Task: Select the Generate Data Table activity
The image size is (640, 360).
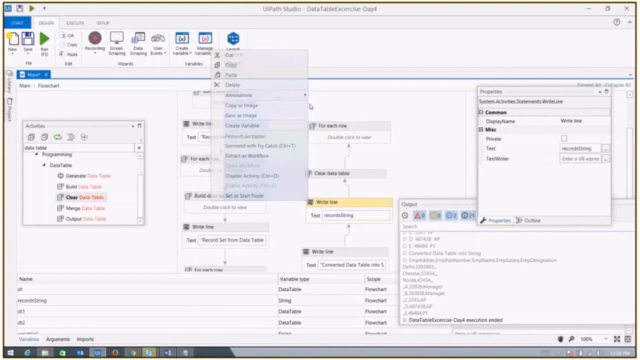Action: (84, 176)
